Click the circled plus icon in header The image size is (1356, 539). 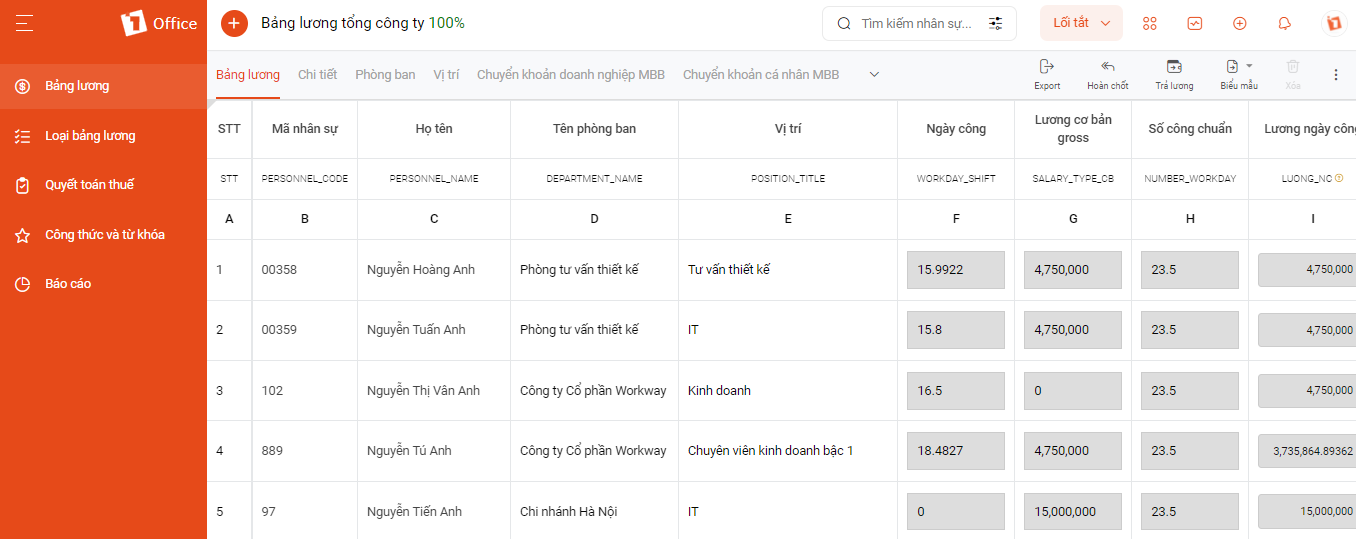tap(1240, 23)
